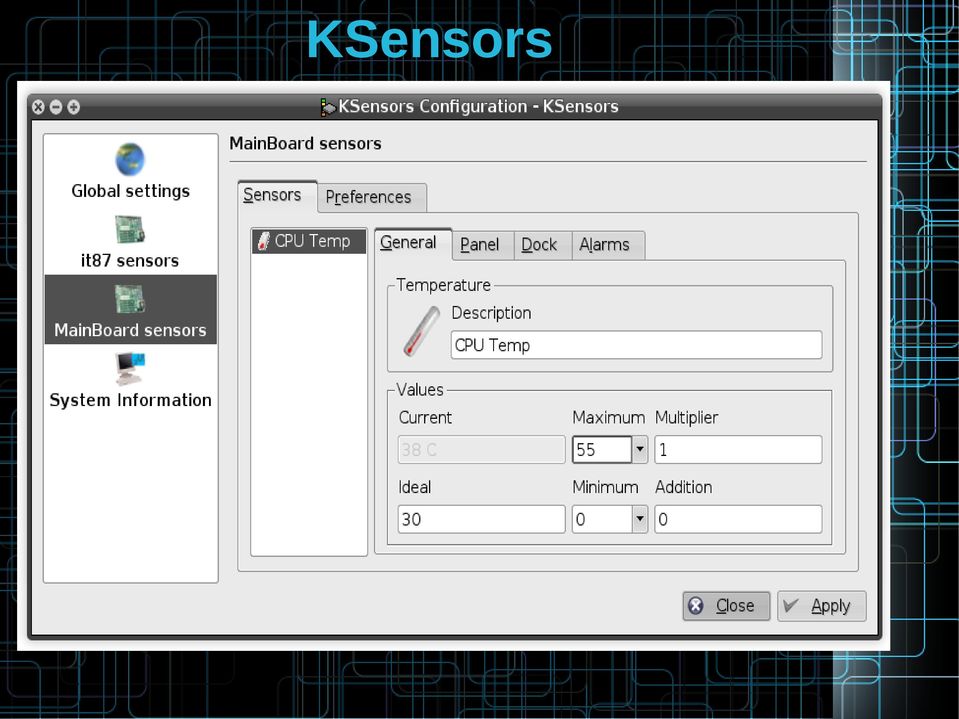The width and height of the screenshot is (959, 719).
Task: Click the Multiplier field showing 1
Action: click(x=738, y=449)
